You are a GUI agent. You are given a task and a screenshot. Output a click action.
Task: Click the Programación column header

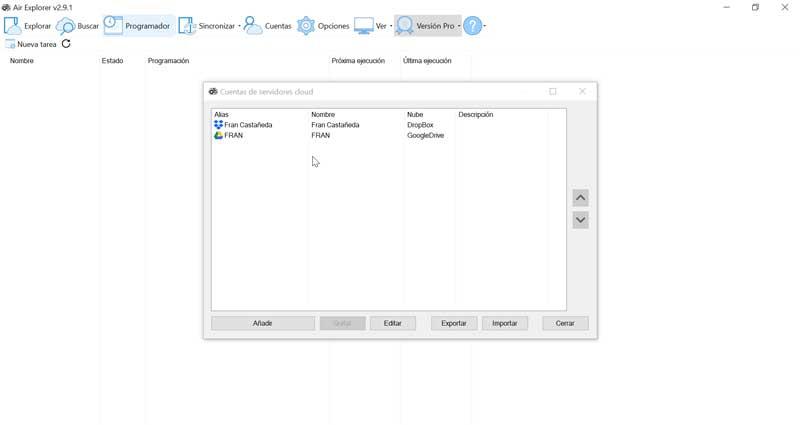tap(168, 61)
